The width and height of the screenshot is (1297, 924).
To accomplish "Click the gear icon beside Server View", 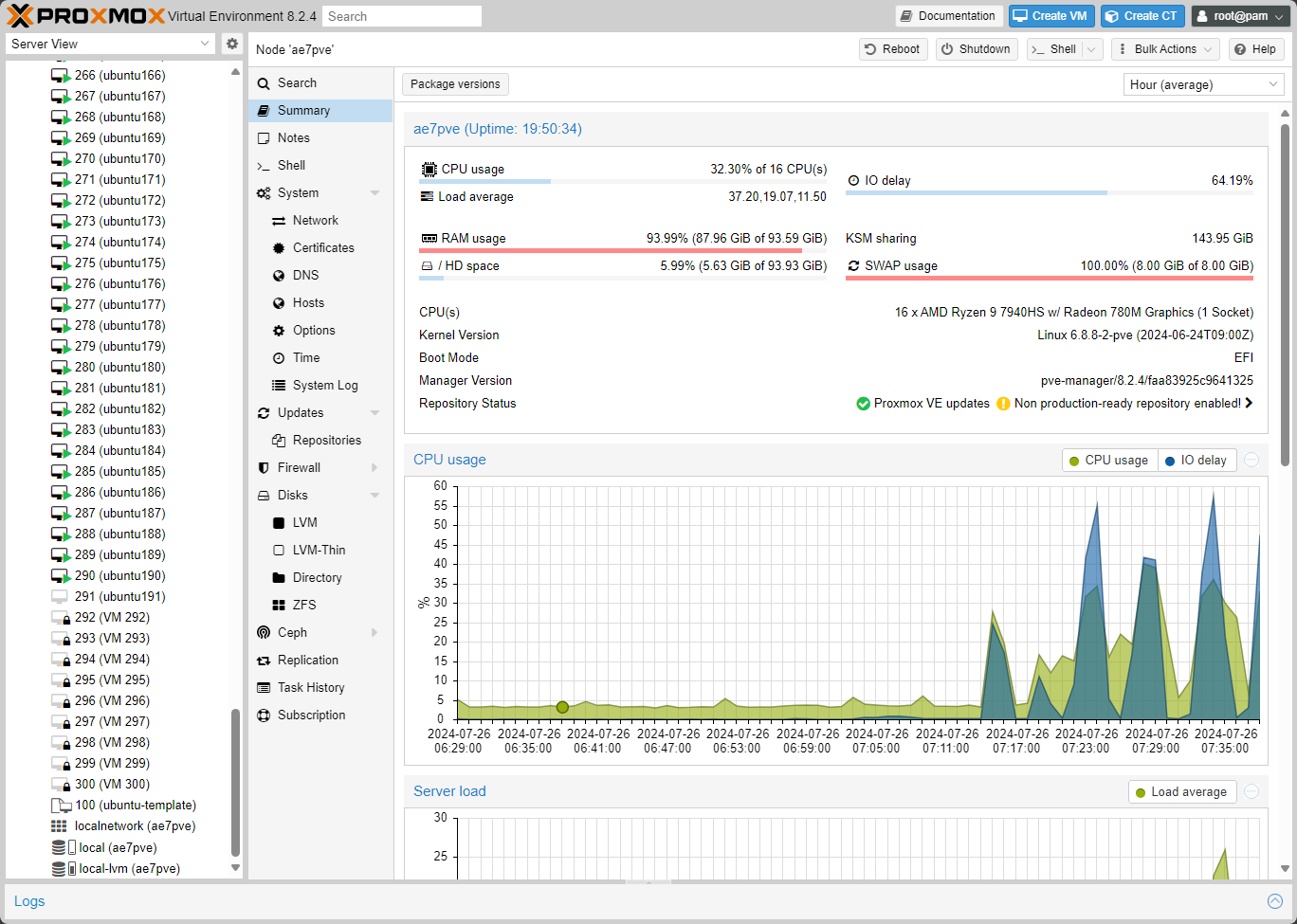I will (x=232, y=44).
